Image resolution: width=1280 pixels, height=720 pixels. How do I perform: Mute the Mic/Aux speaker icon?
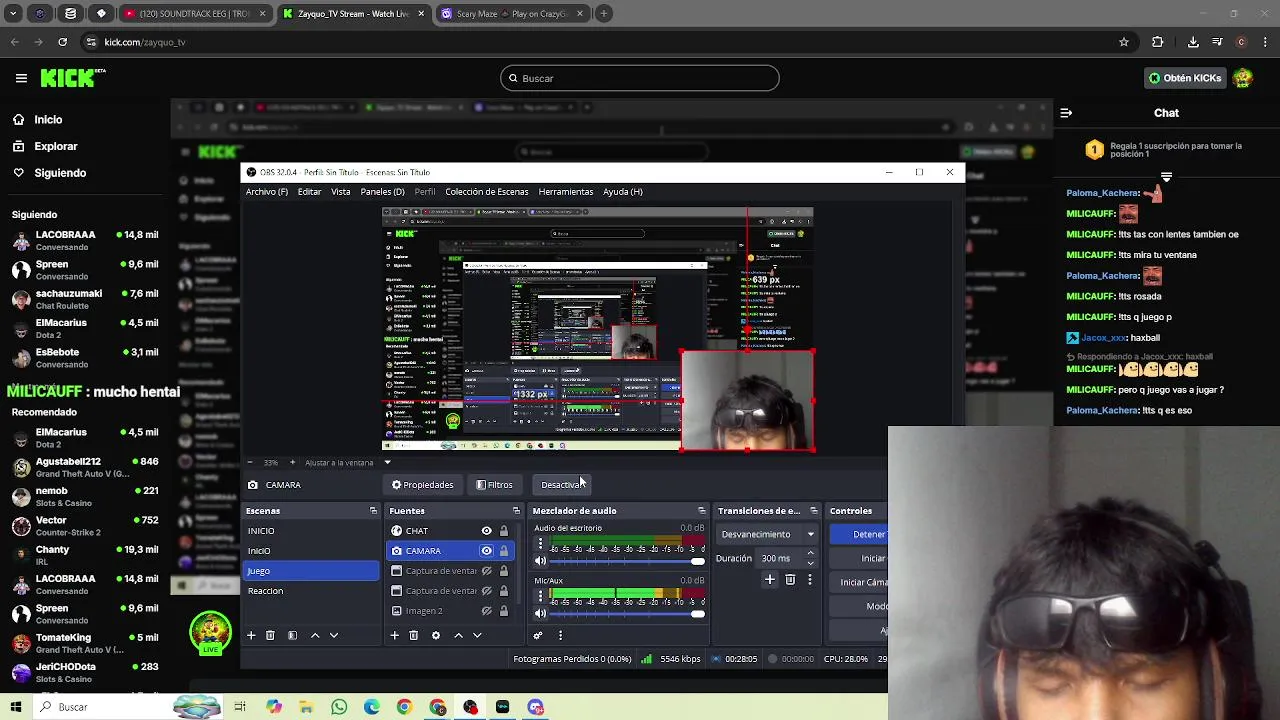tap(541, 613)
